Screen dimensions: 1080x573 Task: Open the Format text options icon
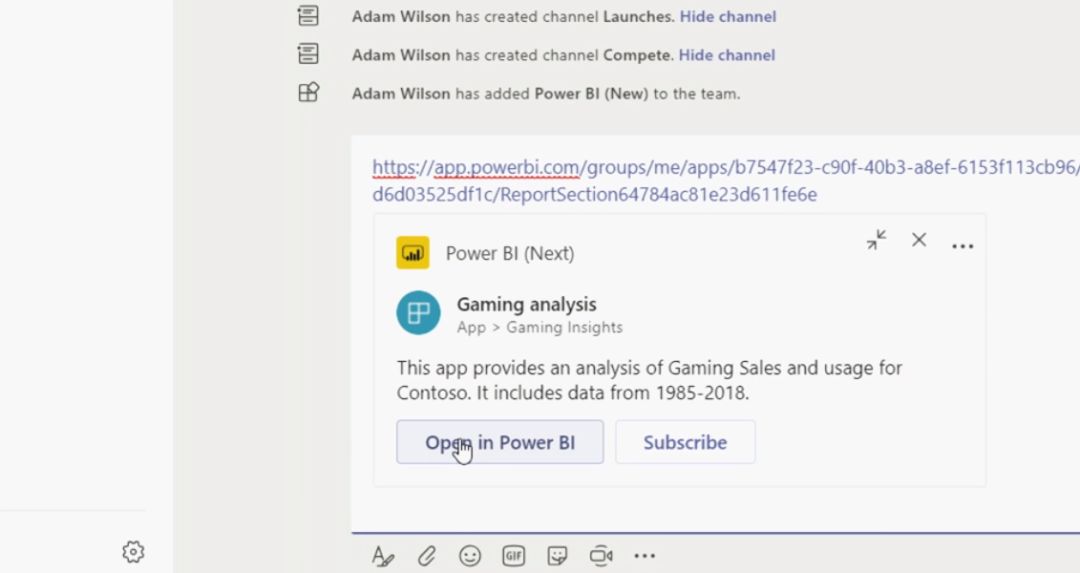(382, 556)
